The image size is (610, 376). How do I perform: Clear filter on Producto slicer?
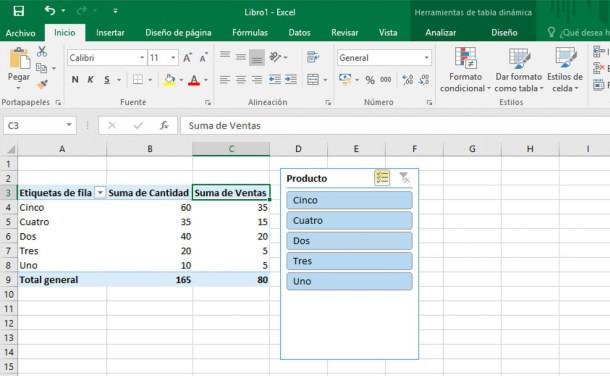tap(405, 178)
